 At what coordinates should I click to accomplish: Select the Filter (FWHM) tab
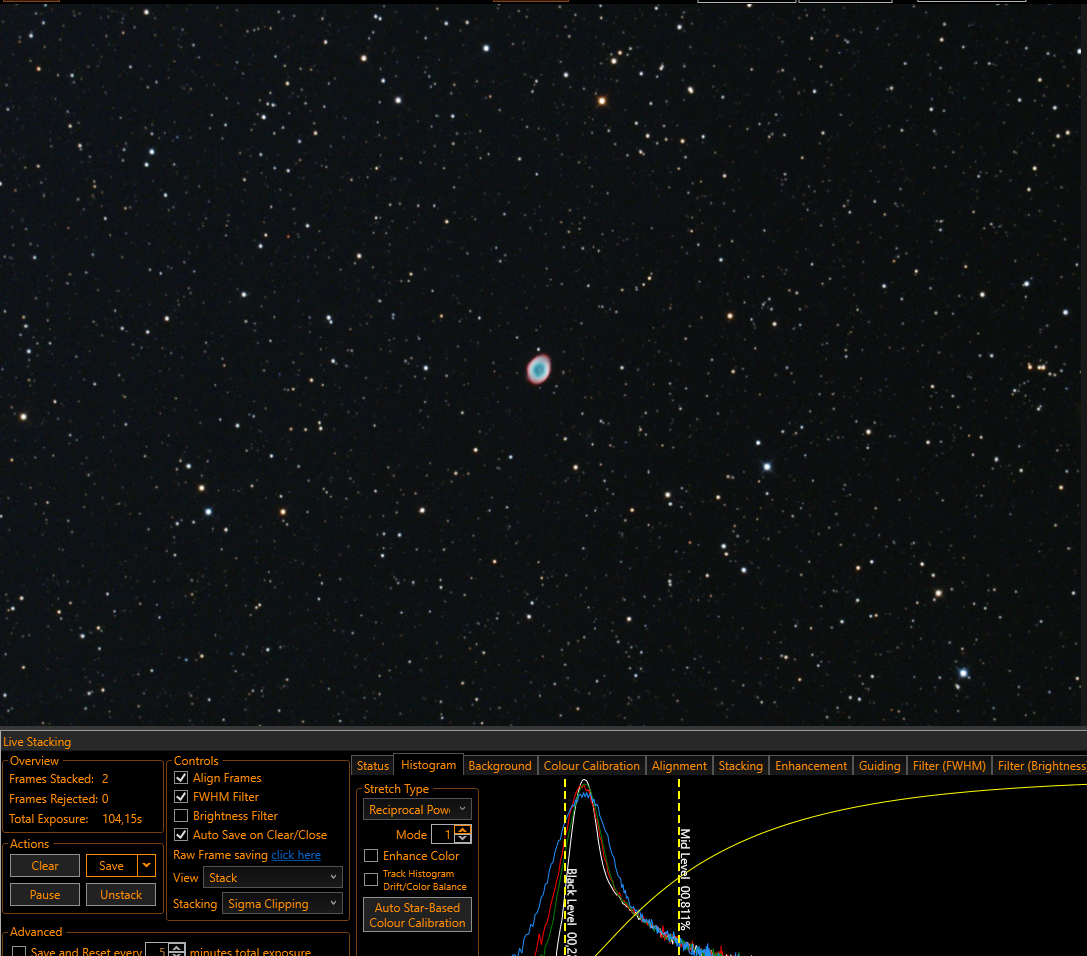949,765
